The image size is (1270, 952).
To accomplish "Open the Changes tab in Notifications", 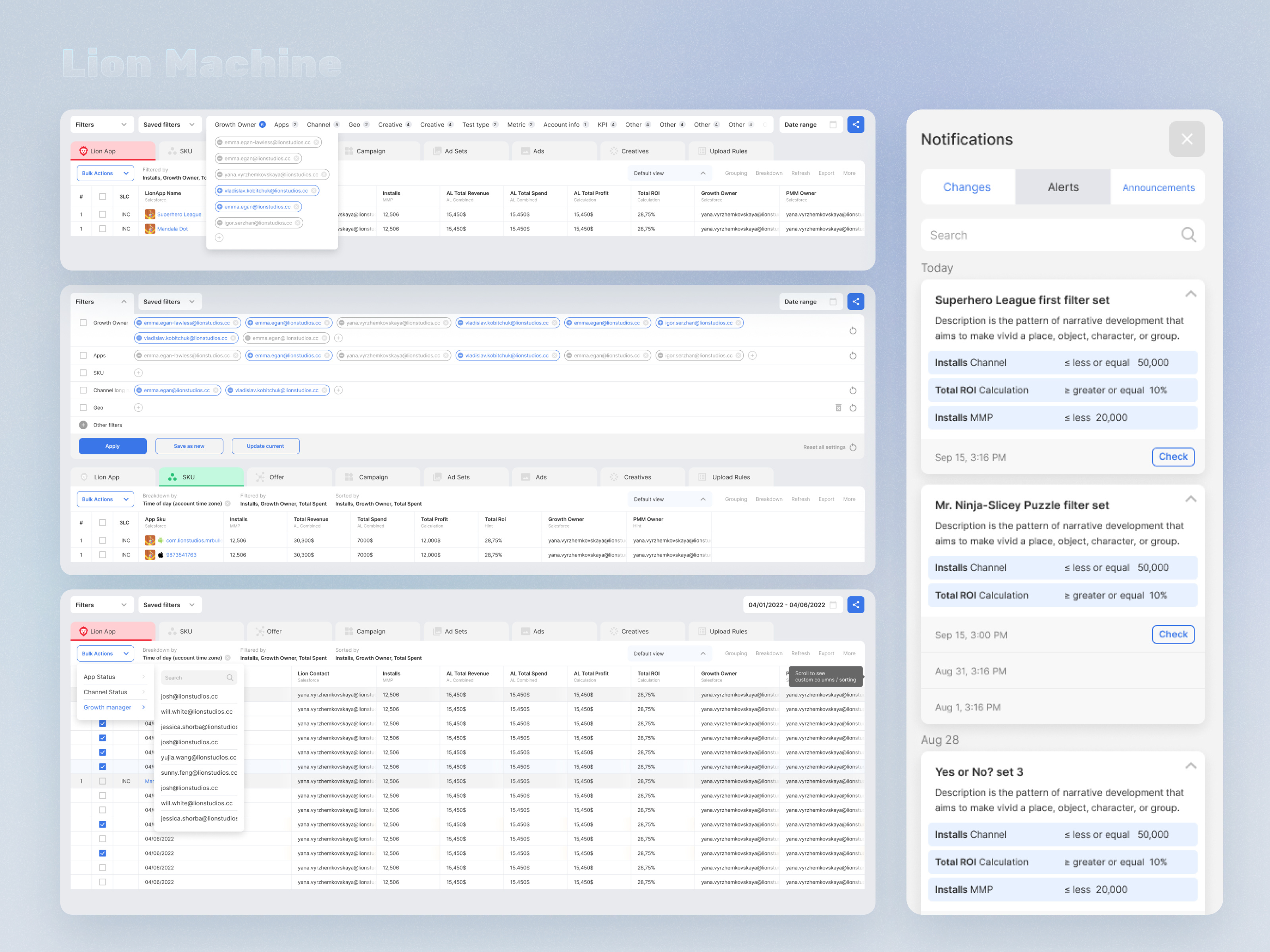I will (967, 186).
